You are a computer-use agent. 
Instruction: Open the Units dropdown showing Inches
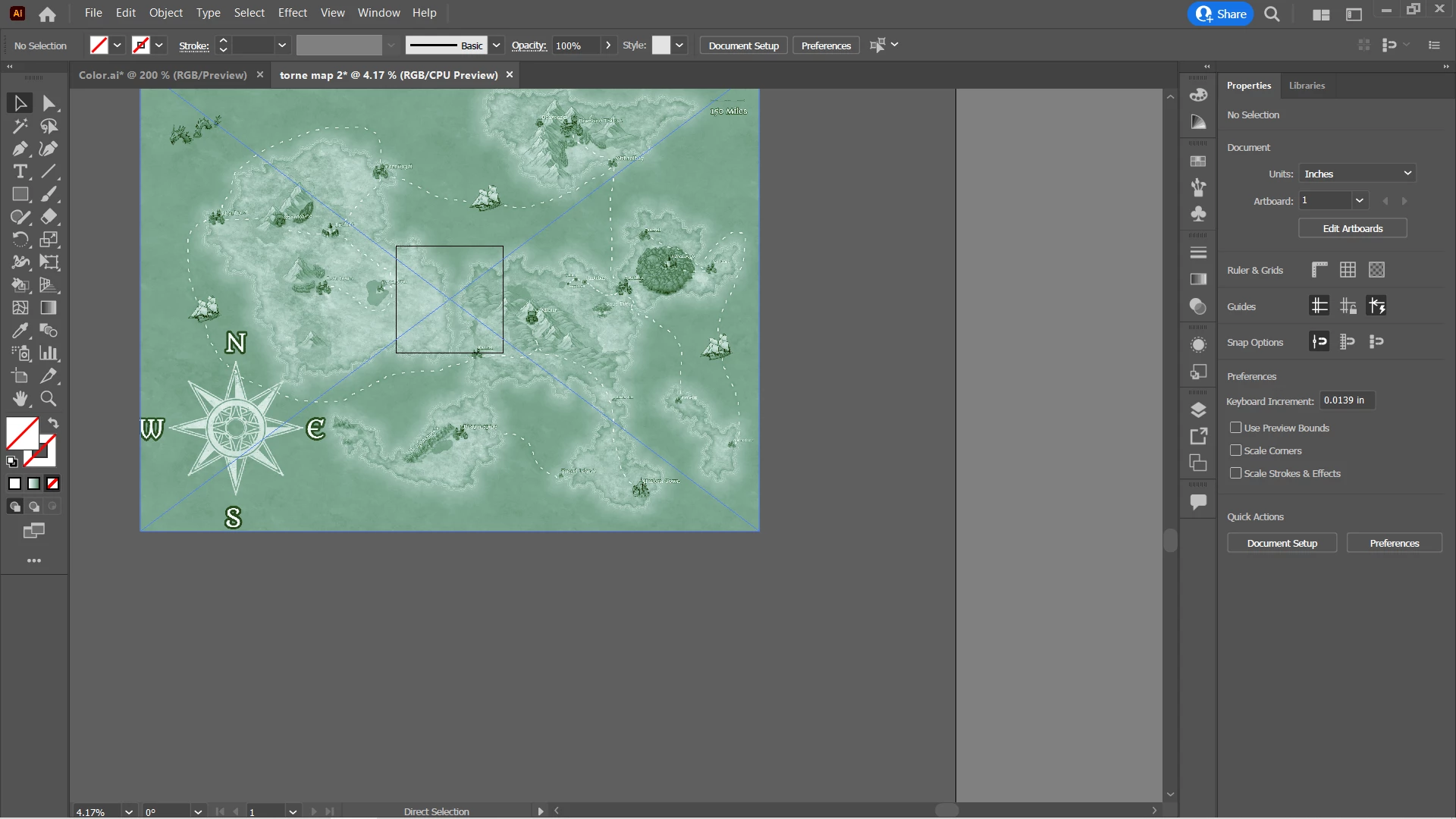pos(1357,174)
